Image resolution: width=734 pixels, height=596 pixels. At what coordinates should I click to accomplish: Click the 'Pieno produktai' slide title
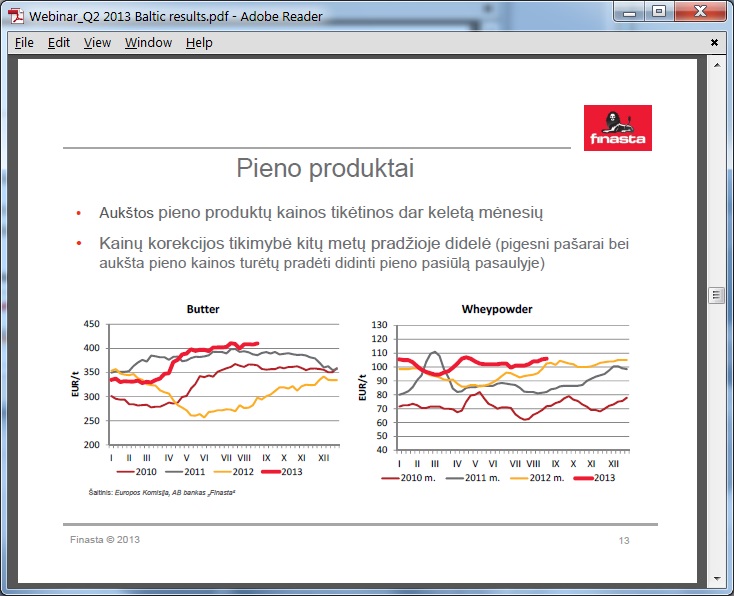click(325, 168)
